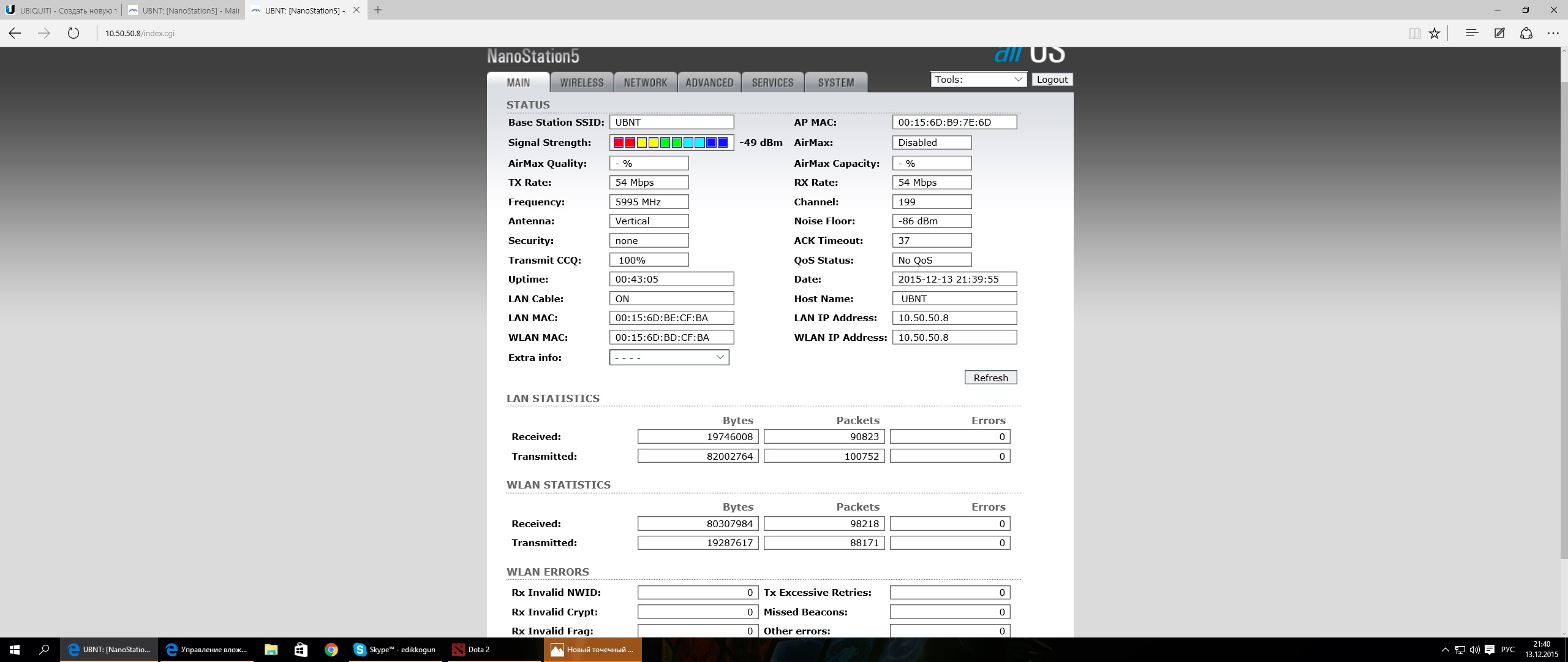Click the Channel 199 field

click(x=932, y=202)
